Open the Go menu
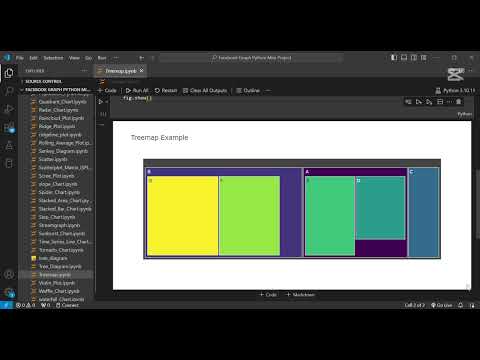Screen dimensions: 480x360 point(88,58)
